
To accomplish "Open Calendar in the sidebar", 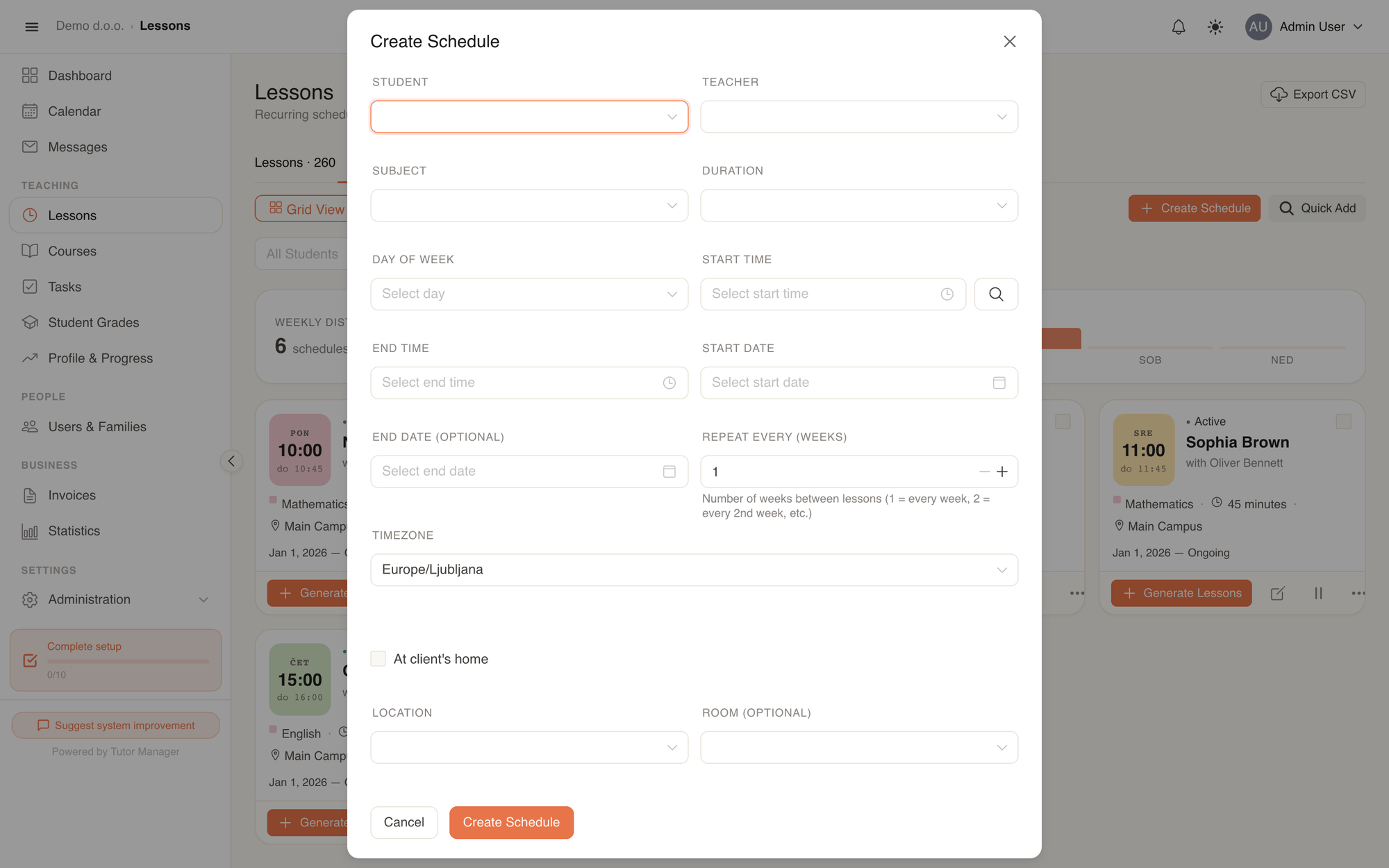I will (x=115, y=111).
